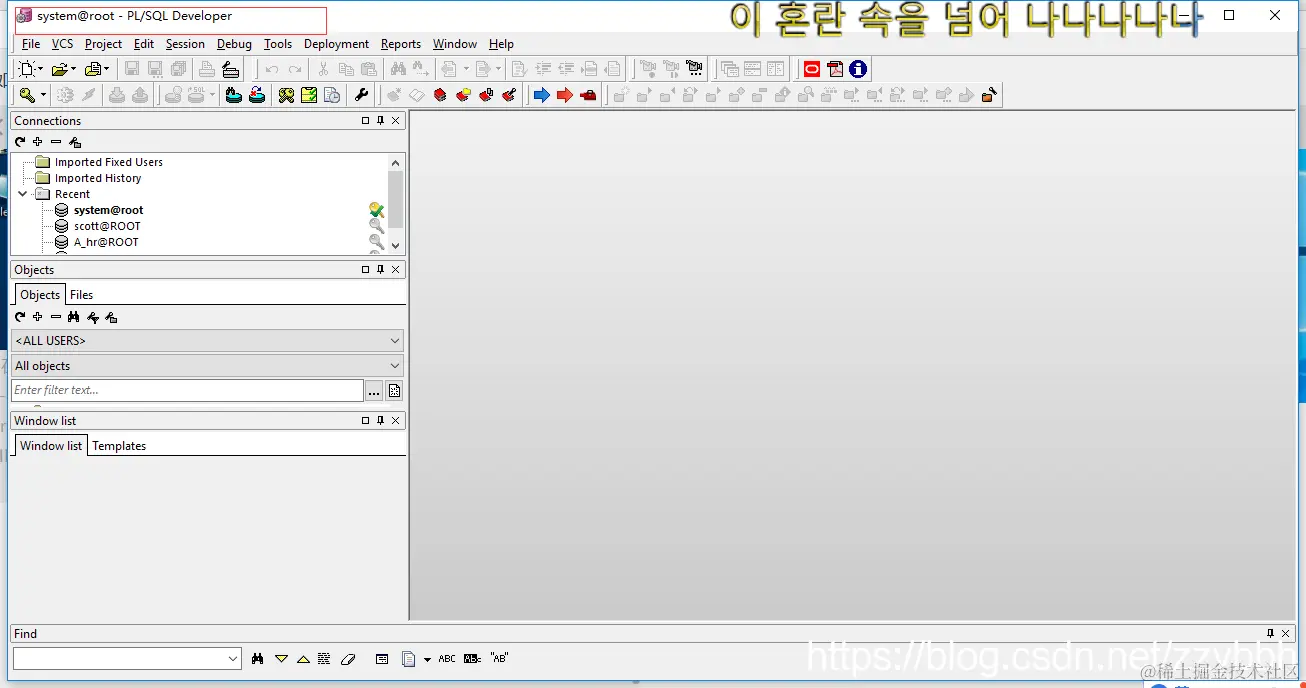1306x688 pixels.
Task: Open the Tools menu
Action: coord(278,44)
